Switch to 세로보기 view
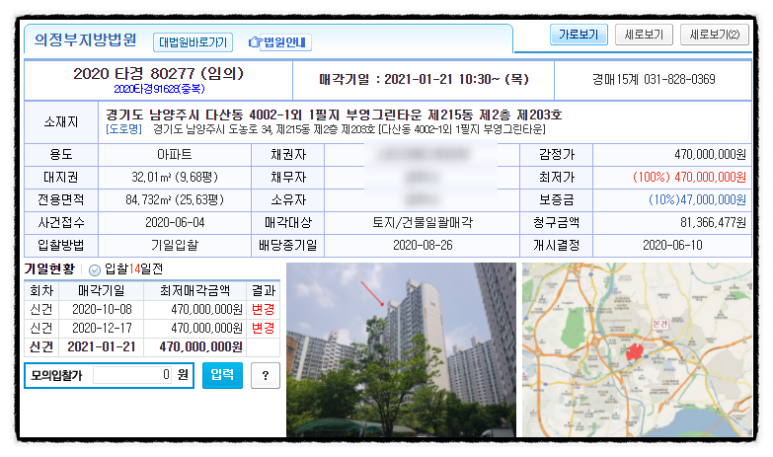 click(x=644, y=35)
